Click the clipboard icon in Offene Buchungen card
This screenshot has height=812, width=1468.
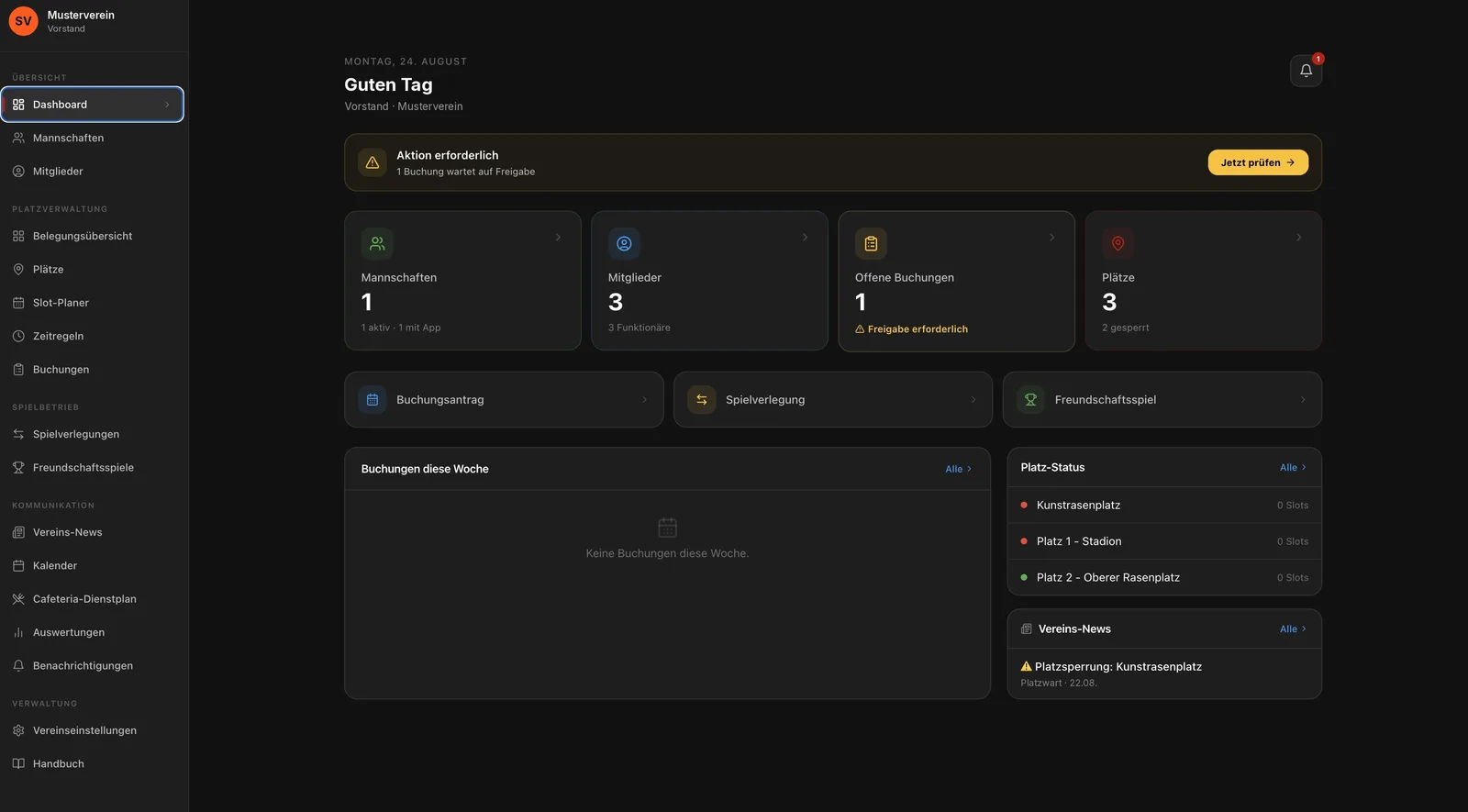(x=871, y=244)
